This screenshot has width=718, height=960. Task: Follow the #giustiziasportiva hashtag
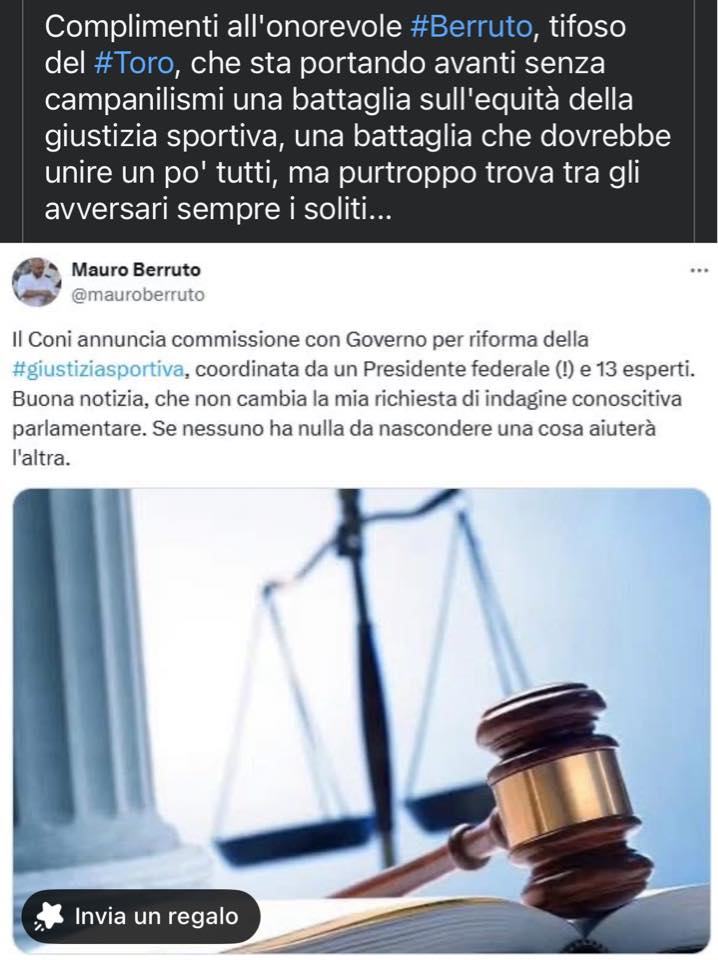click(98, 369)
